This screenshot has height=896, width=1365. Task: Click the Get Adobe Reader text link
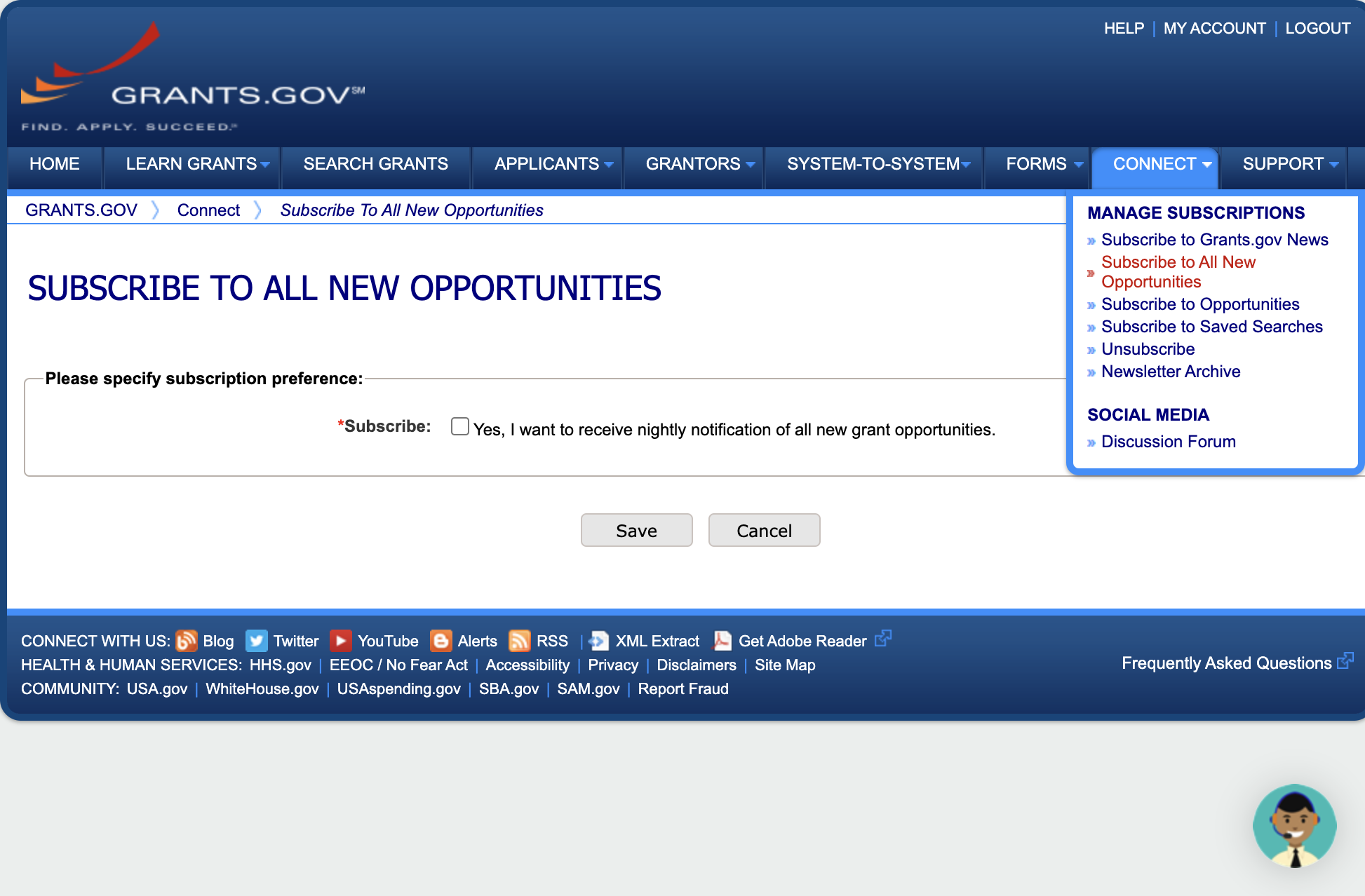click(x=802, y=641)
